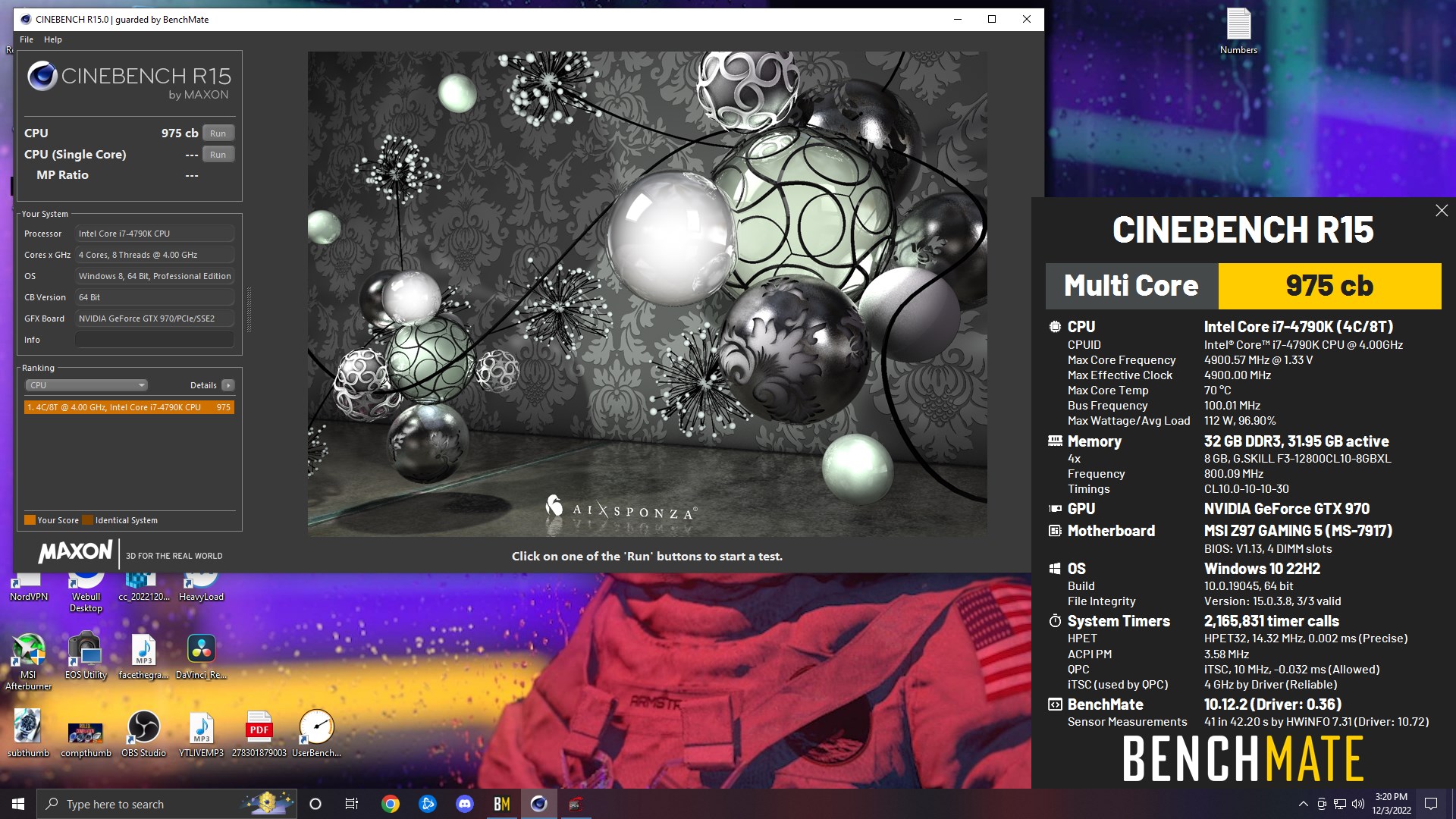Screen dimensions: 1456x819
Task: Open the File menu
Action: [27, 39]
